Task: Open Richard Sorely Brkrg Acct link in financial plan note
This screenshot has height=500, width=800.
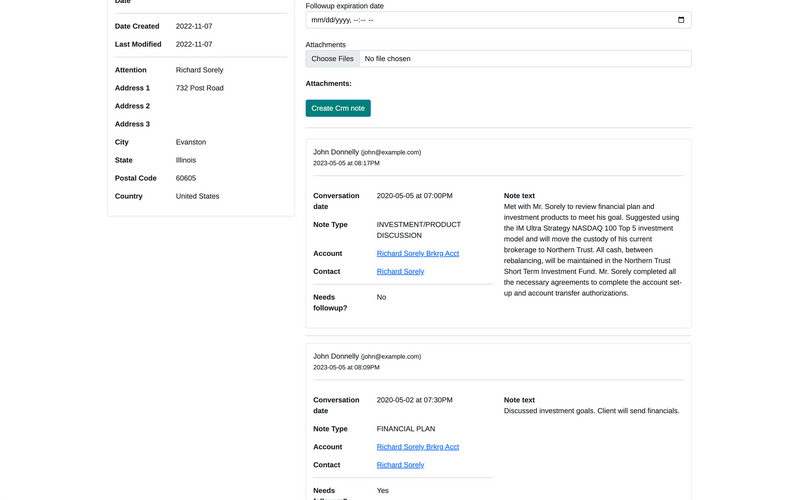Action: click(x=417, y=447)
